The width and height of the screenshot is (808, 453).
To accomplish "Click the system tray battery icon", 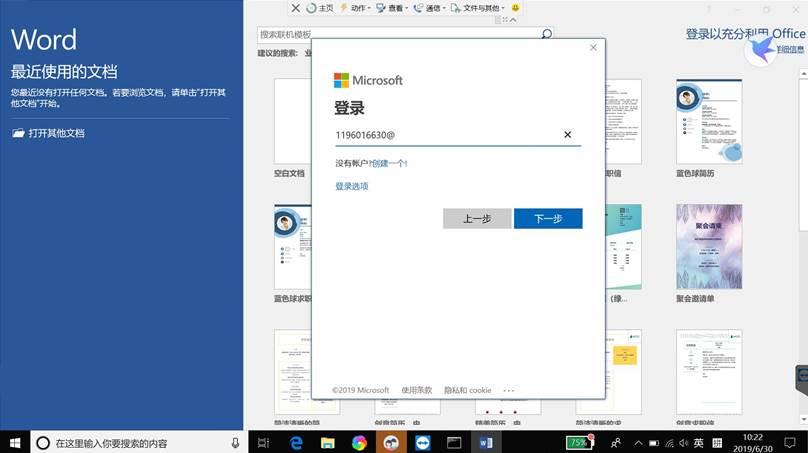I will 654,443.
